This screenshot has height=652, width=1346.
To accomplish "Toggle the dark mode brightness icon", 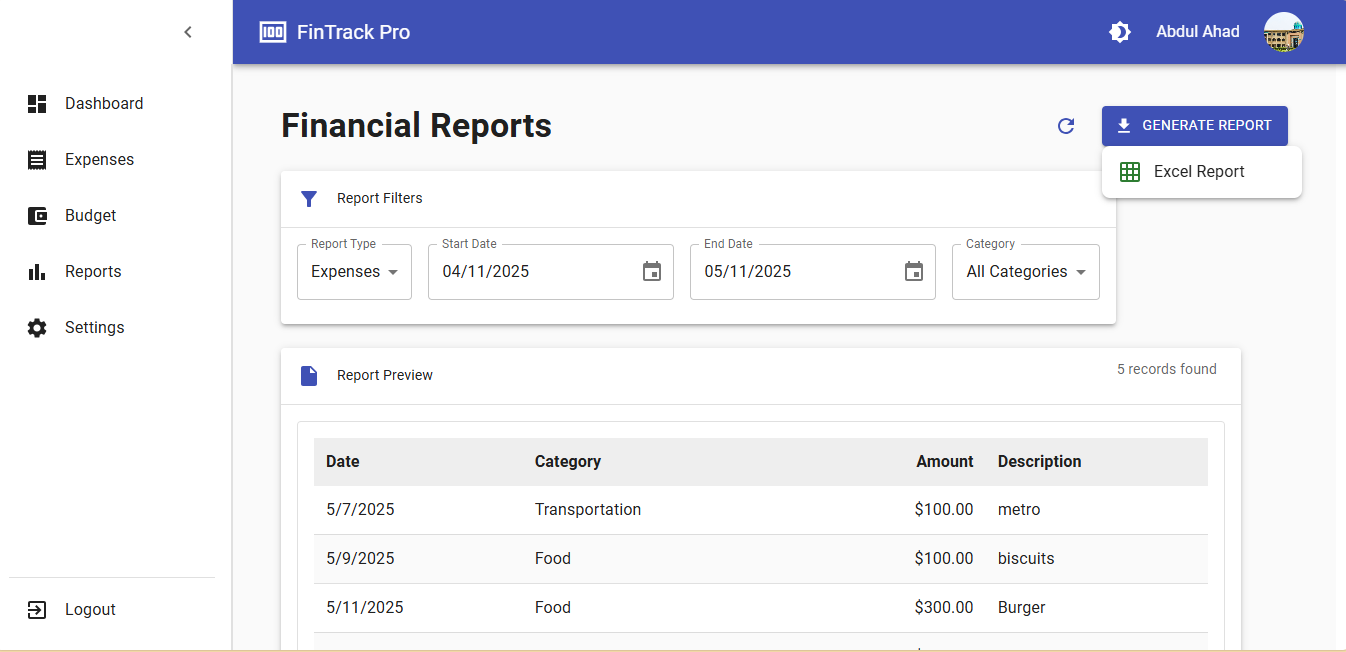I will click(1120, 32).
